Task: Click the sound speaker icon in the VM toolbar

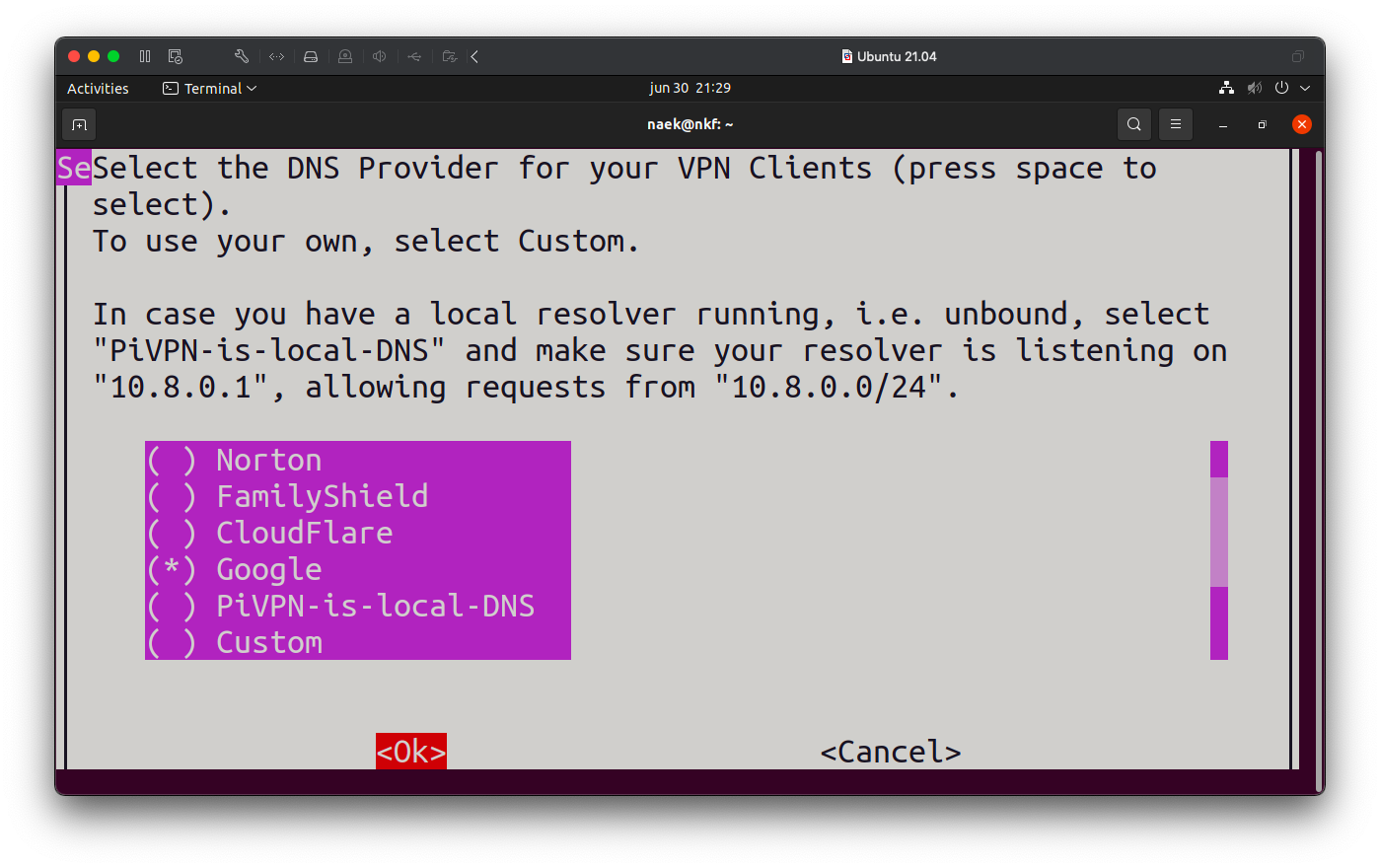Action: 380,56
